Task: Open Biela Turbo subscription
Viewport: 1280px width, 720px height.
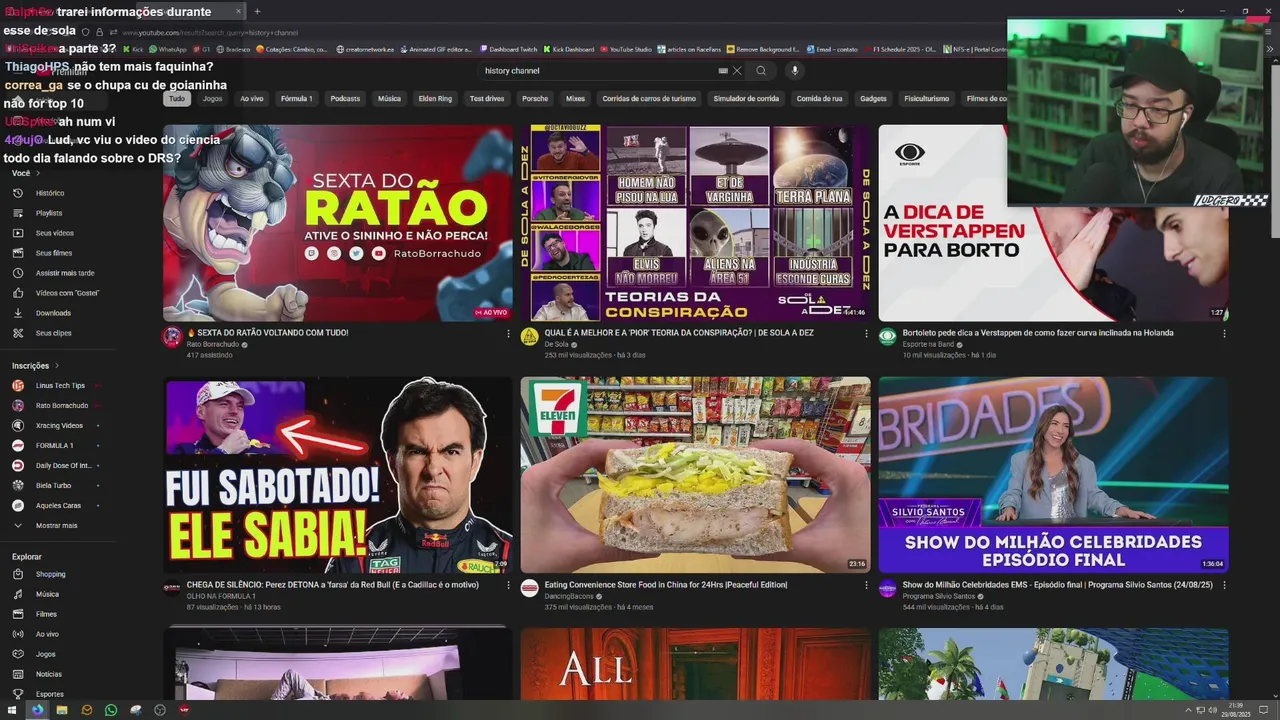Action: [x=53, y=486]
